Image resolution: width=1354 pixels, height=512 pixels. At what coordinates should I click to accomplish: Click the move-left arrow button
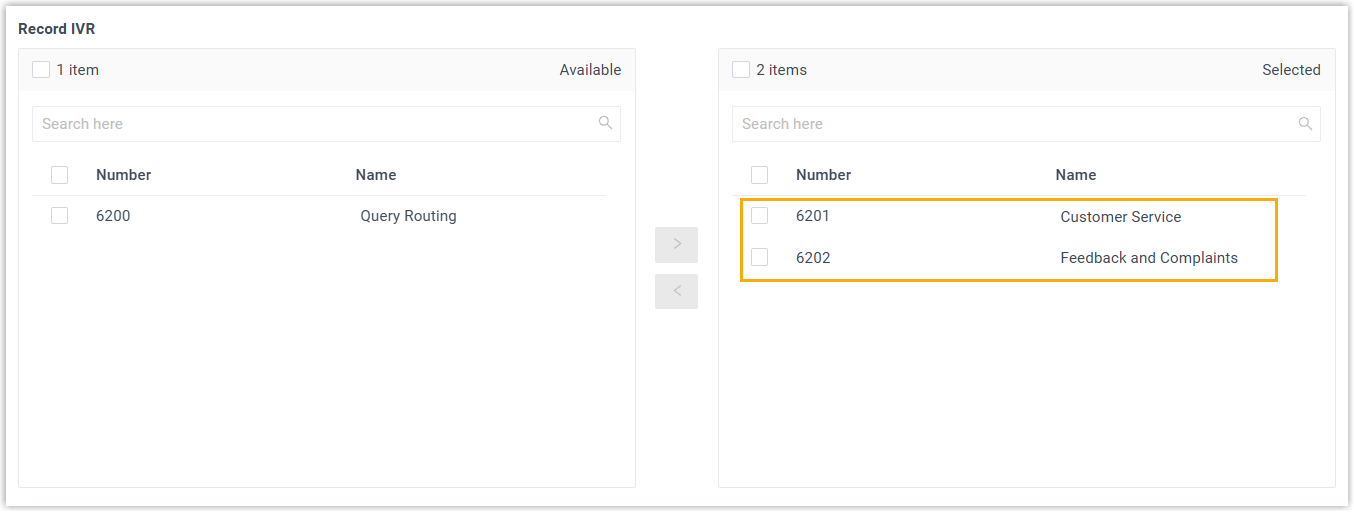(676, 291)
